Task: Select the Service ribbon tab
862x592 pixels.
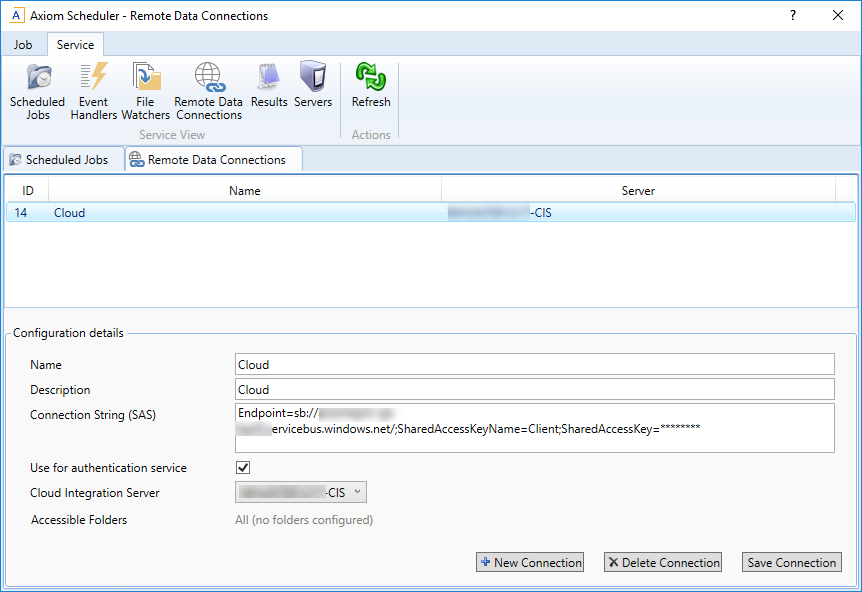Action: [x=75, y=45]
